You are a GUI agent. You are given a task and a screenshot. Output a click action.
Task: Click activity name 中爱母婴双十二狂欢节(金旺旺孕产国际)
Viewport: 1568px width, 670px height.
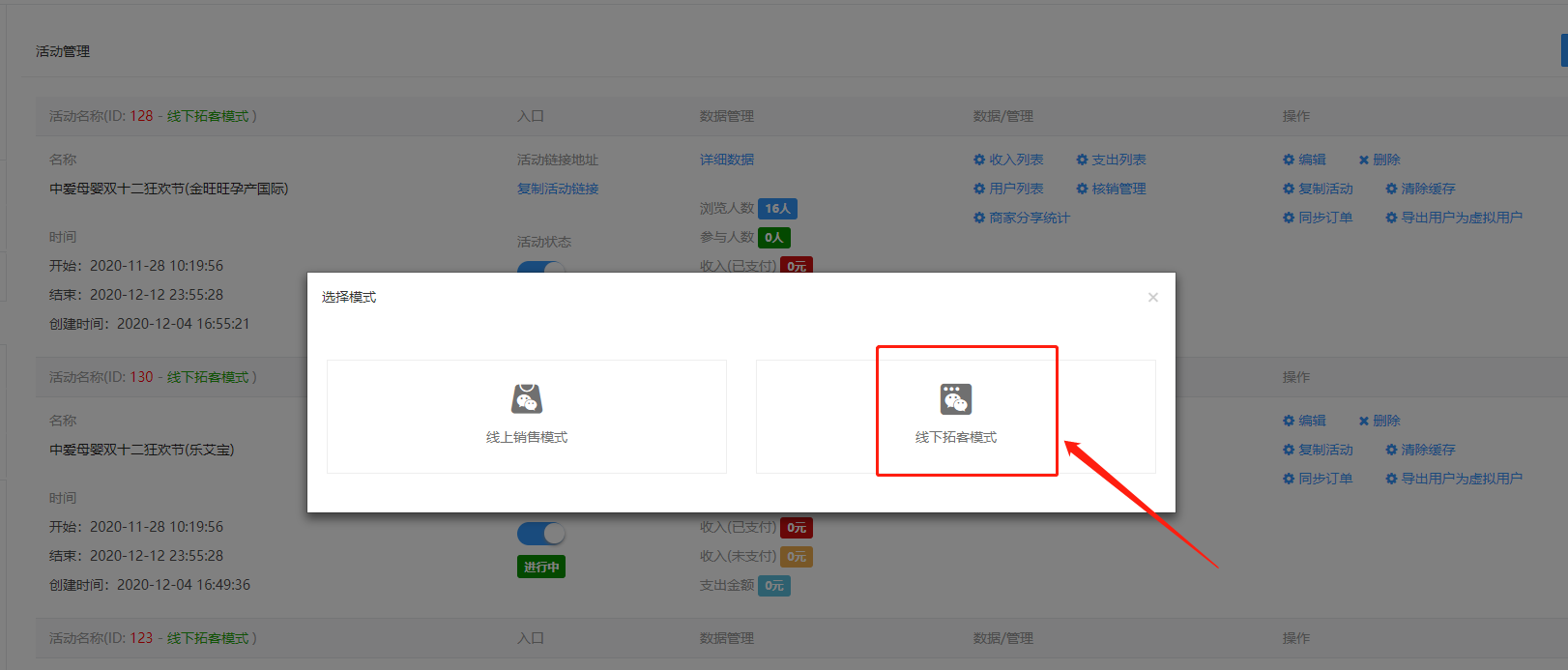pyautogui.click(x=169, y=189)
